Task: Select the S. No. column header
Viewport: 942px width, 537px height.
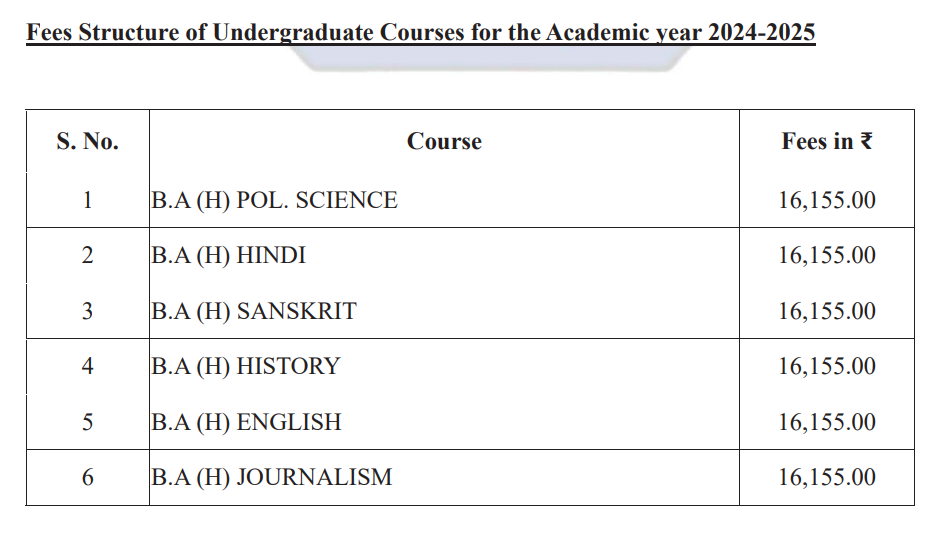Action: click(88, 141)
